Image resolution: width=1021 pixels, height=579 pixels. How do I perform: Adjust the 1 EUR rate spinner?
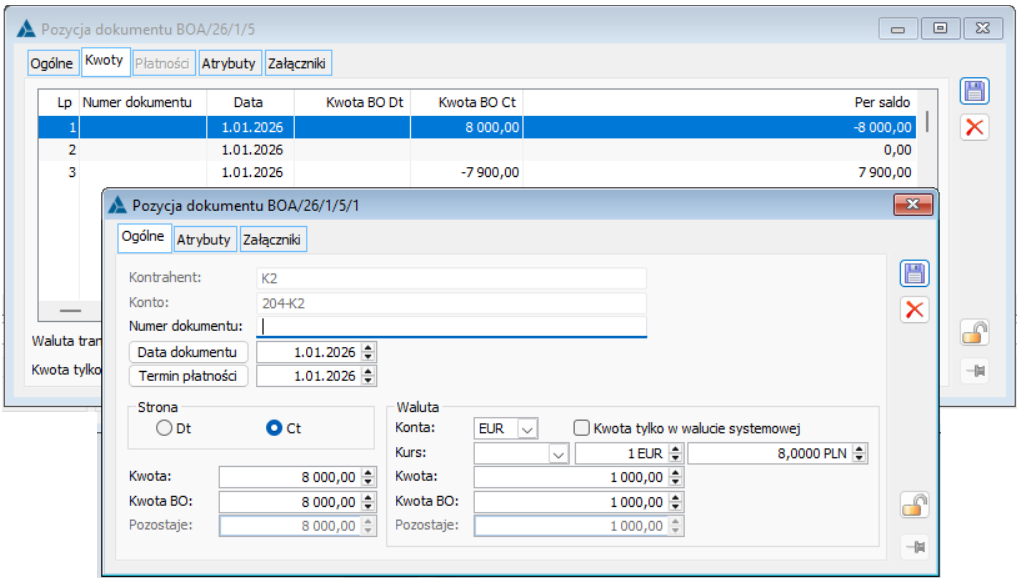click(x=676, y=453)
